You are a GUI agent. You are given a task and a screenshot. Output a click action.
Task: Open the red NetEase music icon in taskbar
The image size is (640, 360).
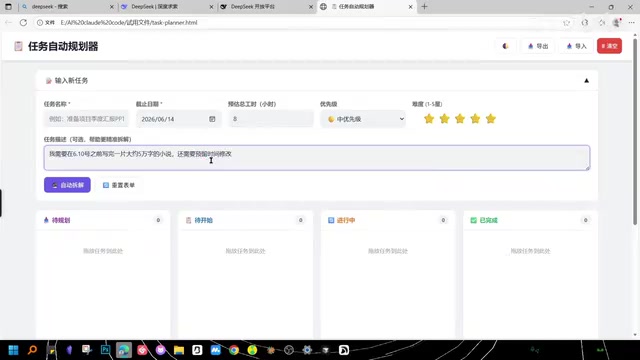click(142, 350)
